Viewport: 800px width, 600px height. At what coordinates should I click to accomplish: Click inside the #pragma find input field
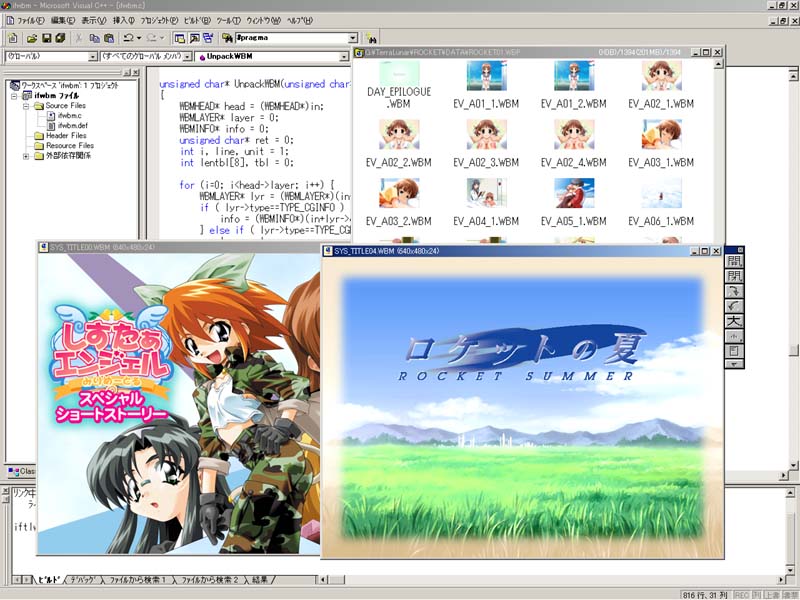point(291,38)
